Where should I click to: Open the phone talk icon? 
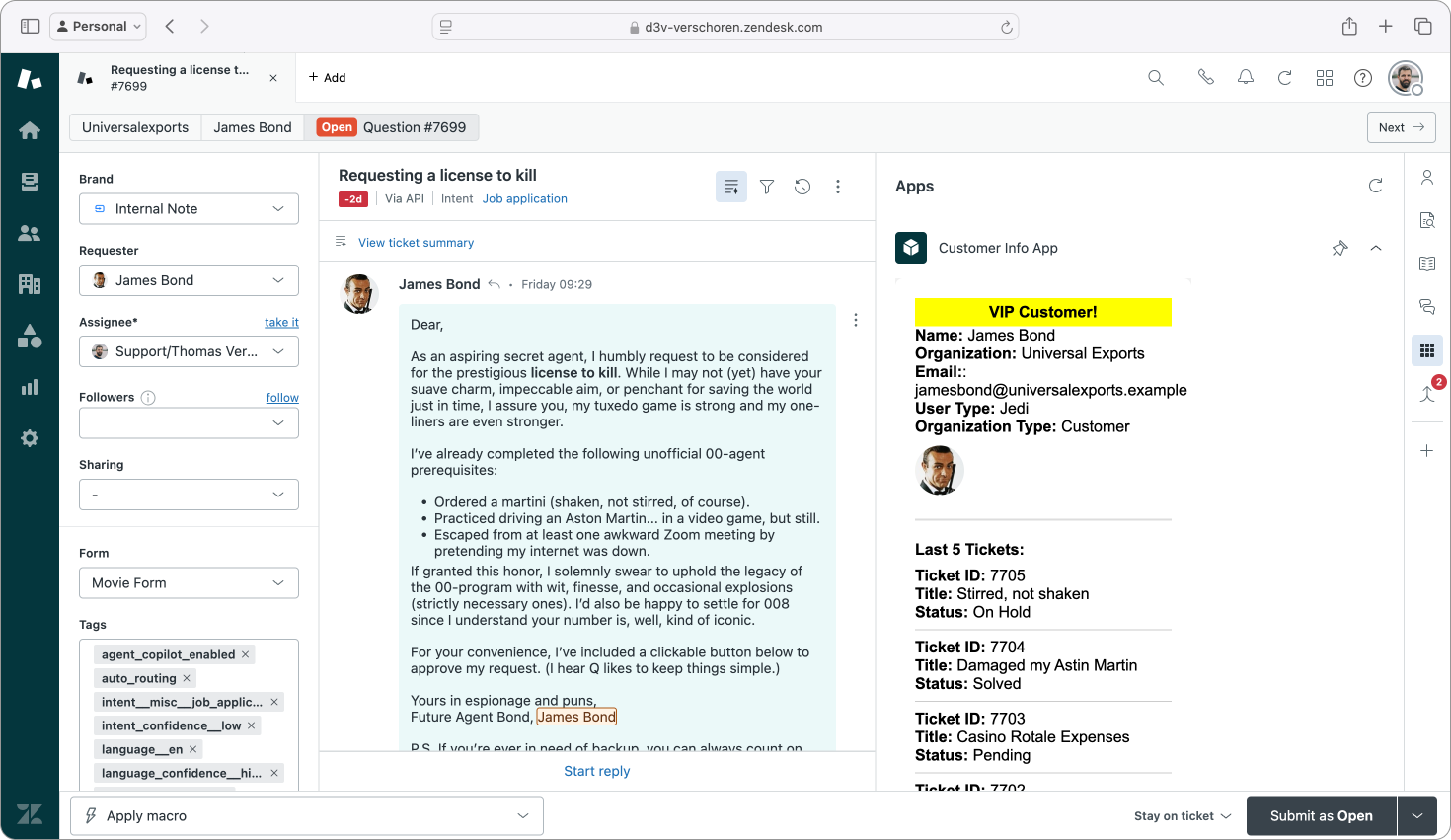tap(1205, 77)
